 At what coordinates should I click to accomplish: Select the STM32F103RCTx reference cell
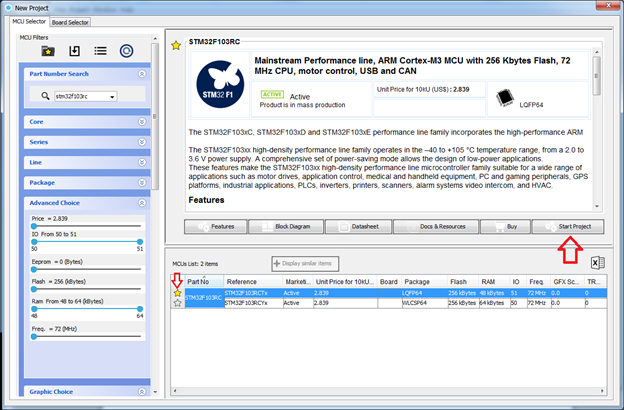point(253,293)
